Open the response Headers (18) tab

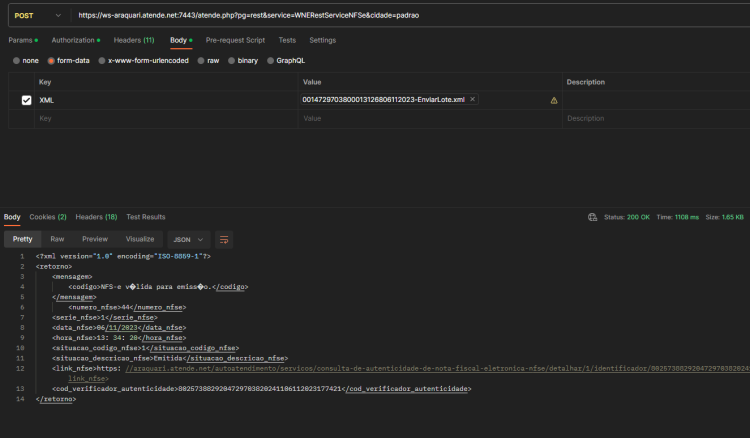click(x=96, y=217)
